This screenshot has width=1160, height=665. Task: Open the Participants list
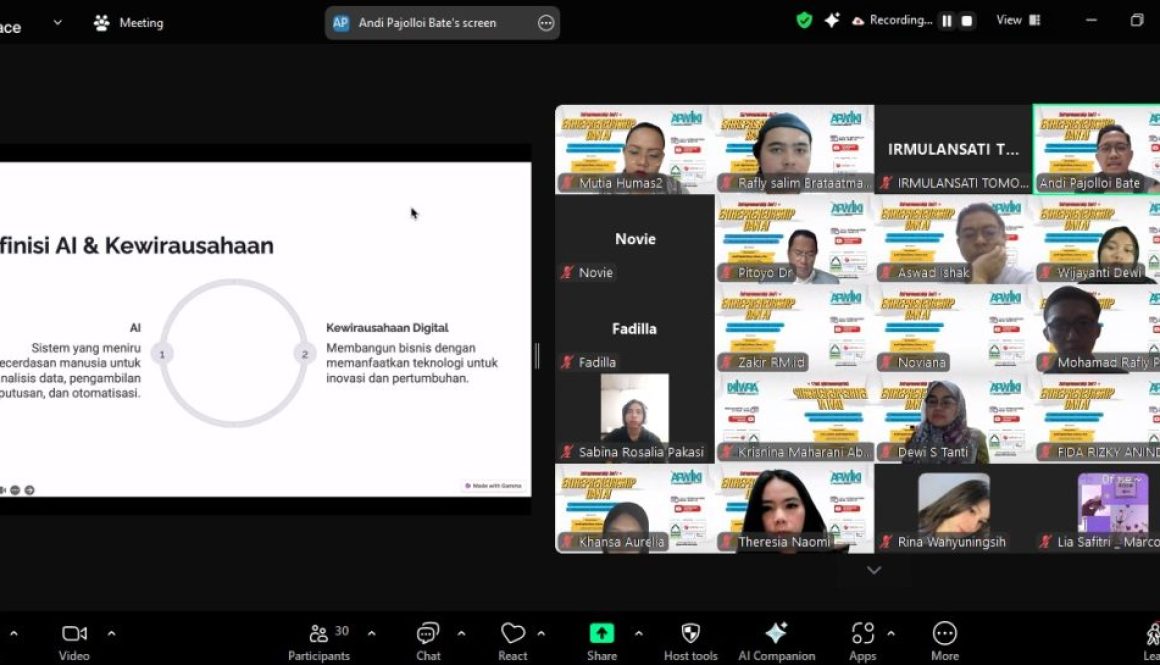(319, 640)
